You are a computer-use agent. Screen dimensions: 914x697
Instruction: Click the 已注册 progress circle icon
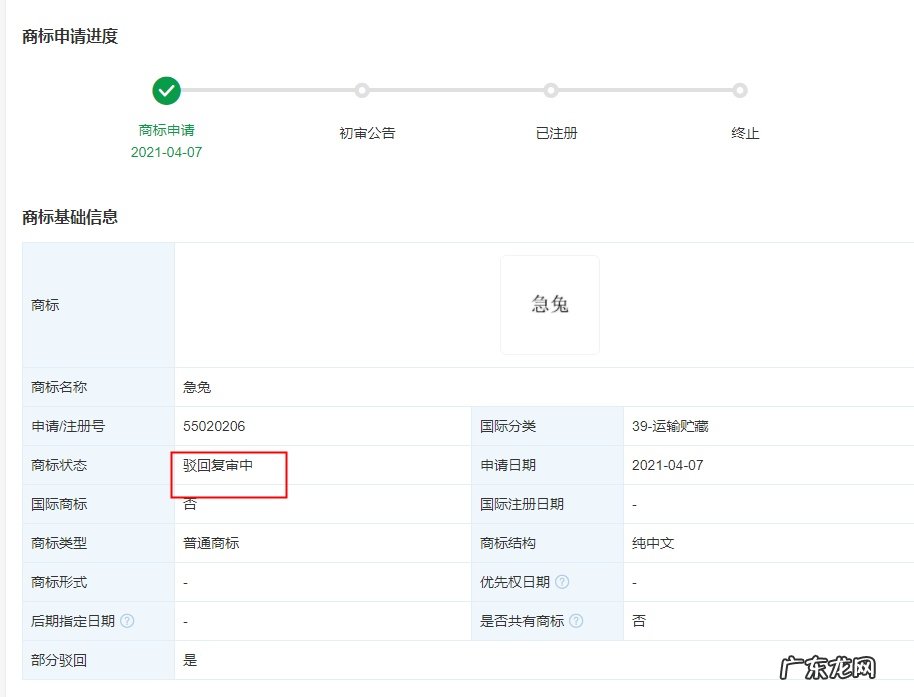click(550, 90)
